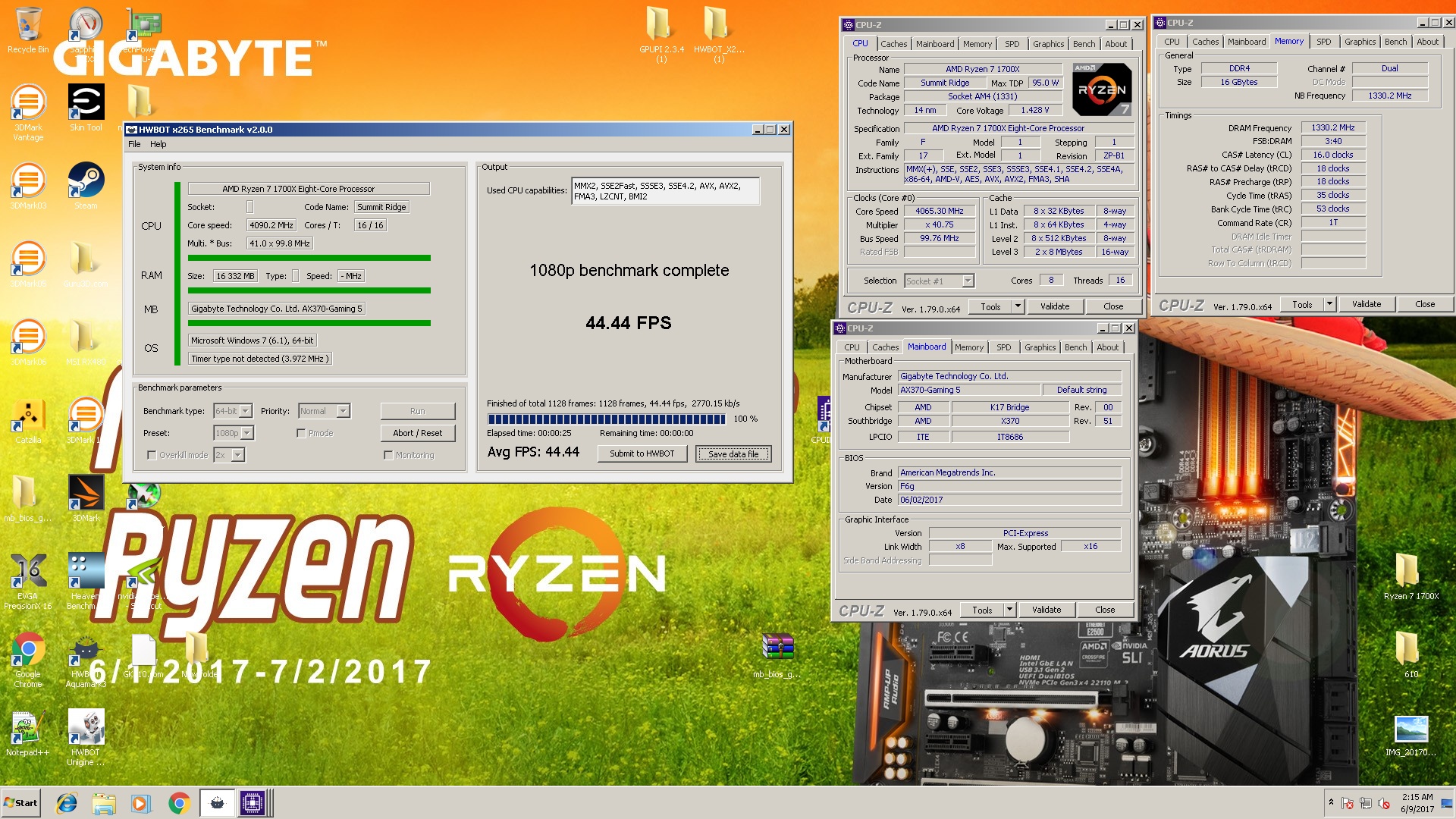Open the Catzilla desktop icon
Screen dimensions: 1456x819
tap(28, 421)
